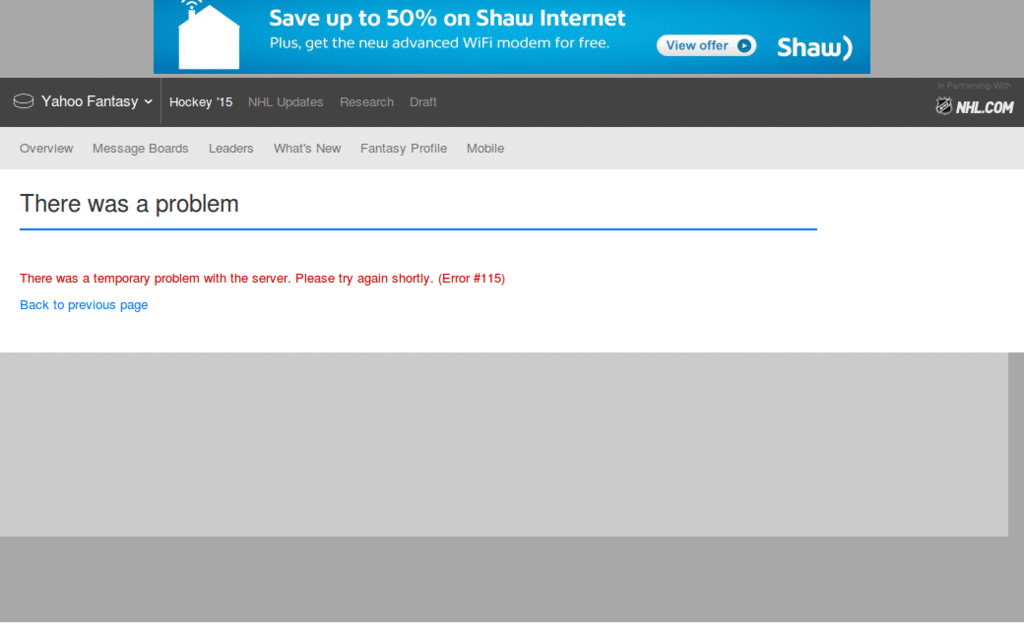Switch to the Overview tab
Viewport: 1024px width, 635px height.
46,148
